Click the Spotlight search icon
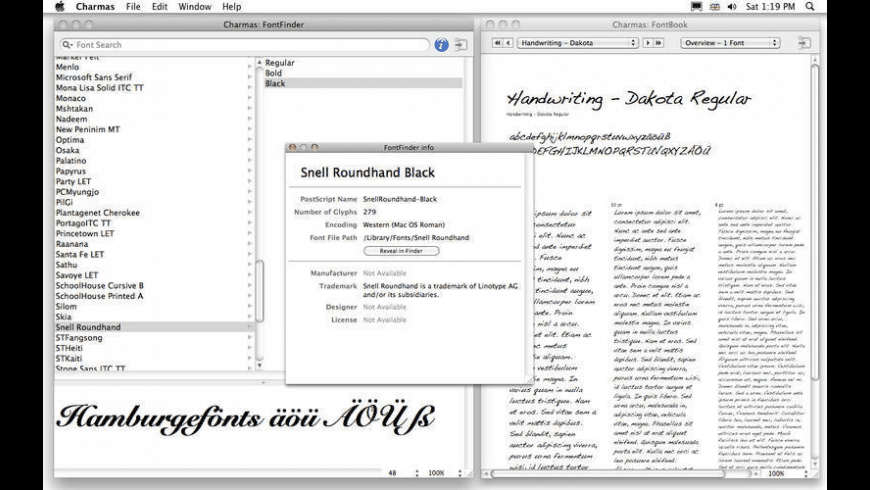The width and height of the screenshot is (870, 490). 810,7
